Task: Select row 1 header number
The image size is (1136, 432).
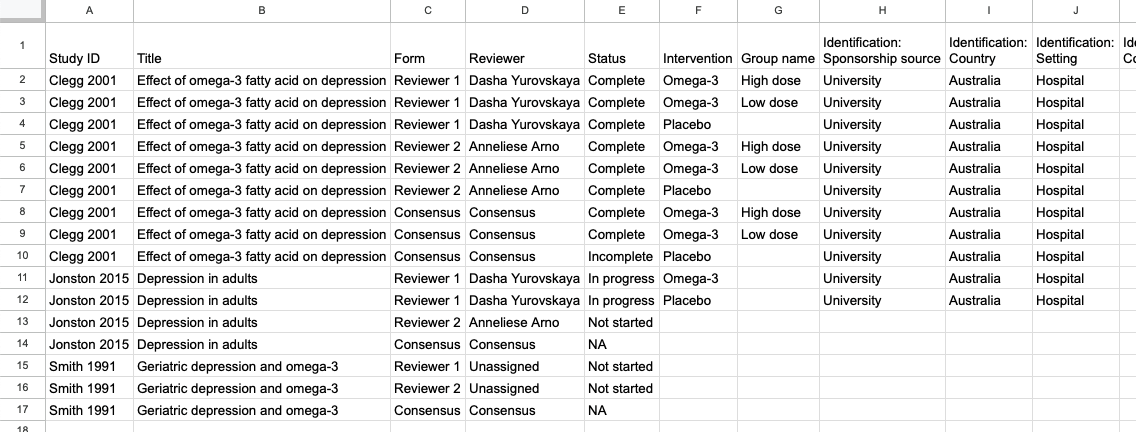Action: (21, 46)
